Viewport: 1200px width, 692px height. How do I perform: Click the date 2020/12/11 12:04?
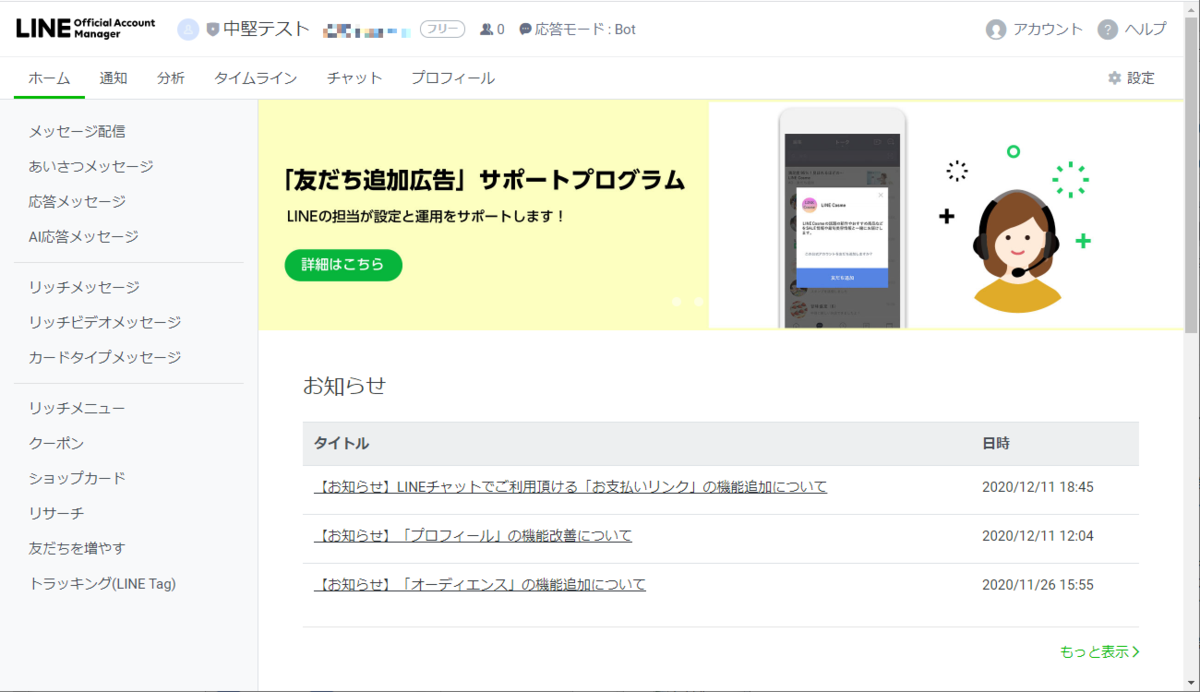pos(1038,536)
